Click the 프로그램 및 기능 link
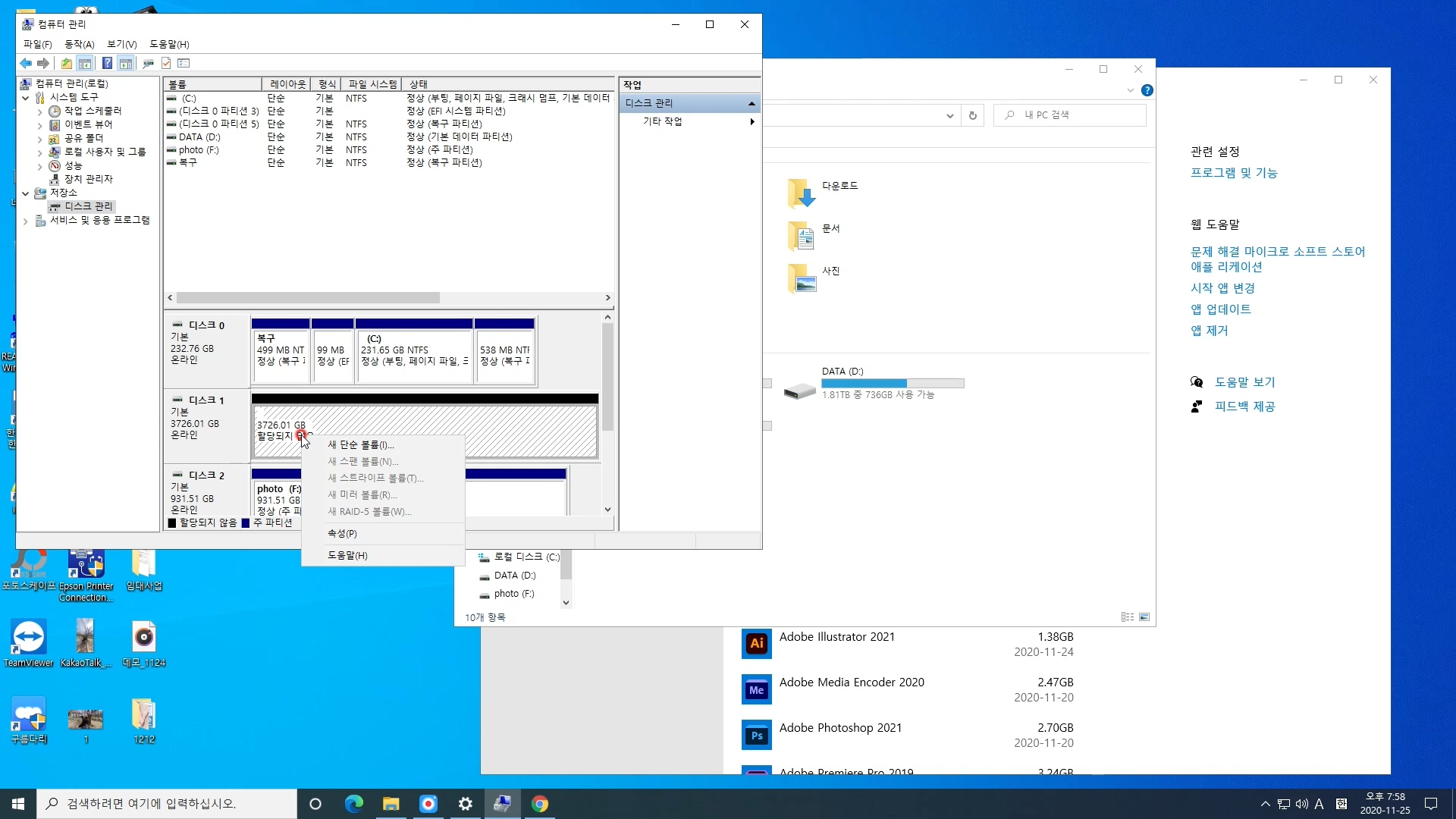 (1233, 173)
